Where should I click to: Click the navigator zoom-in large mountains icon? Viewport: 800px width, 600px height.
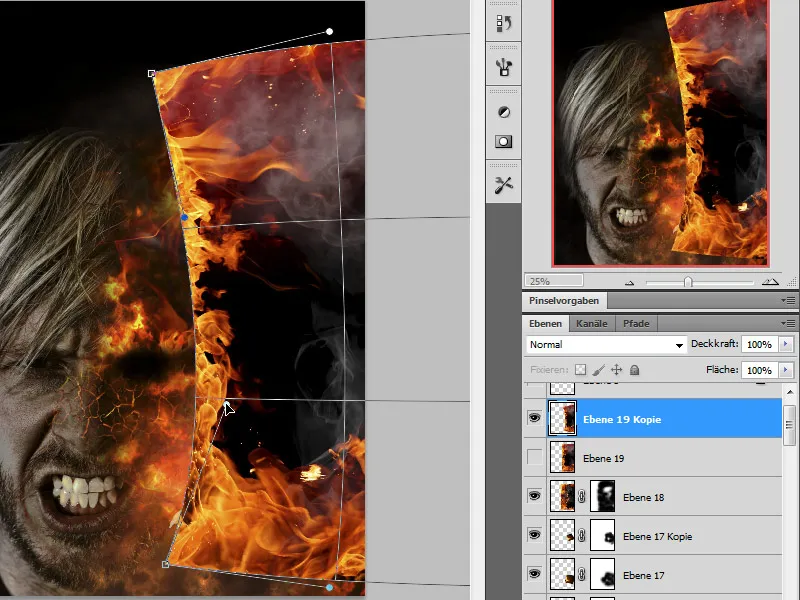(x=770, y=282)
